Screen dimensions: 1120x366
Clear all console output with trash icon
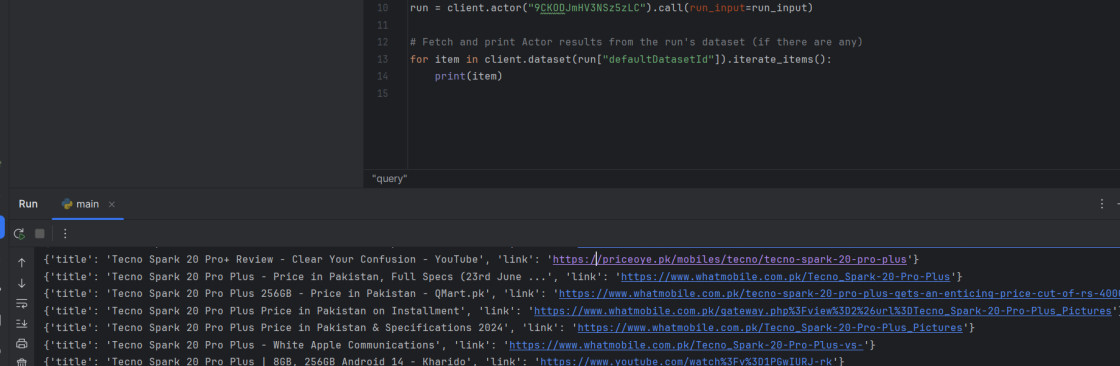[x=21, y=362]
